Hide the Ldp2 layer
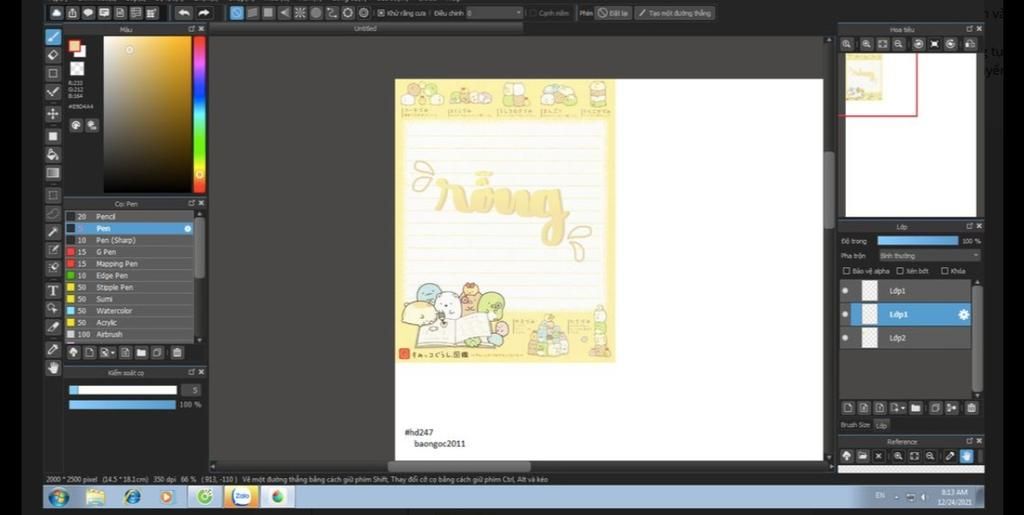This screenshot has height=515, width=1024. pyautogui.click(x=846, y=338)
